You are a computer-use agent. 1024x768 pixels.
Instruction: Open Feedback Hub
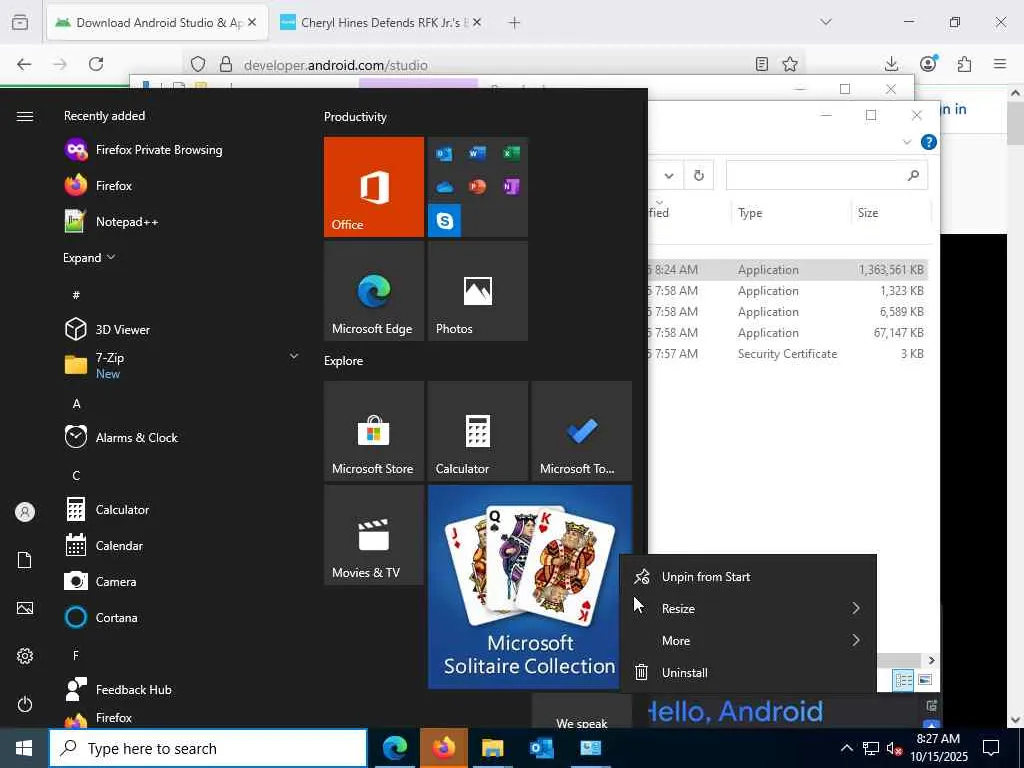point(118,690)
